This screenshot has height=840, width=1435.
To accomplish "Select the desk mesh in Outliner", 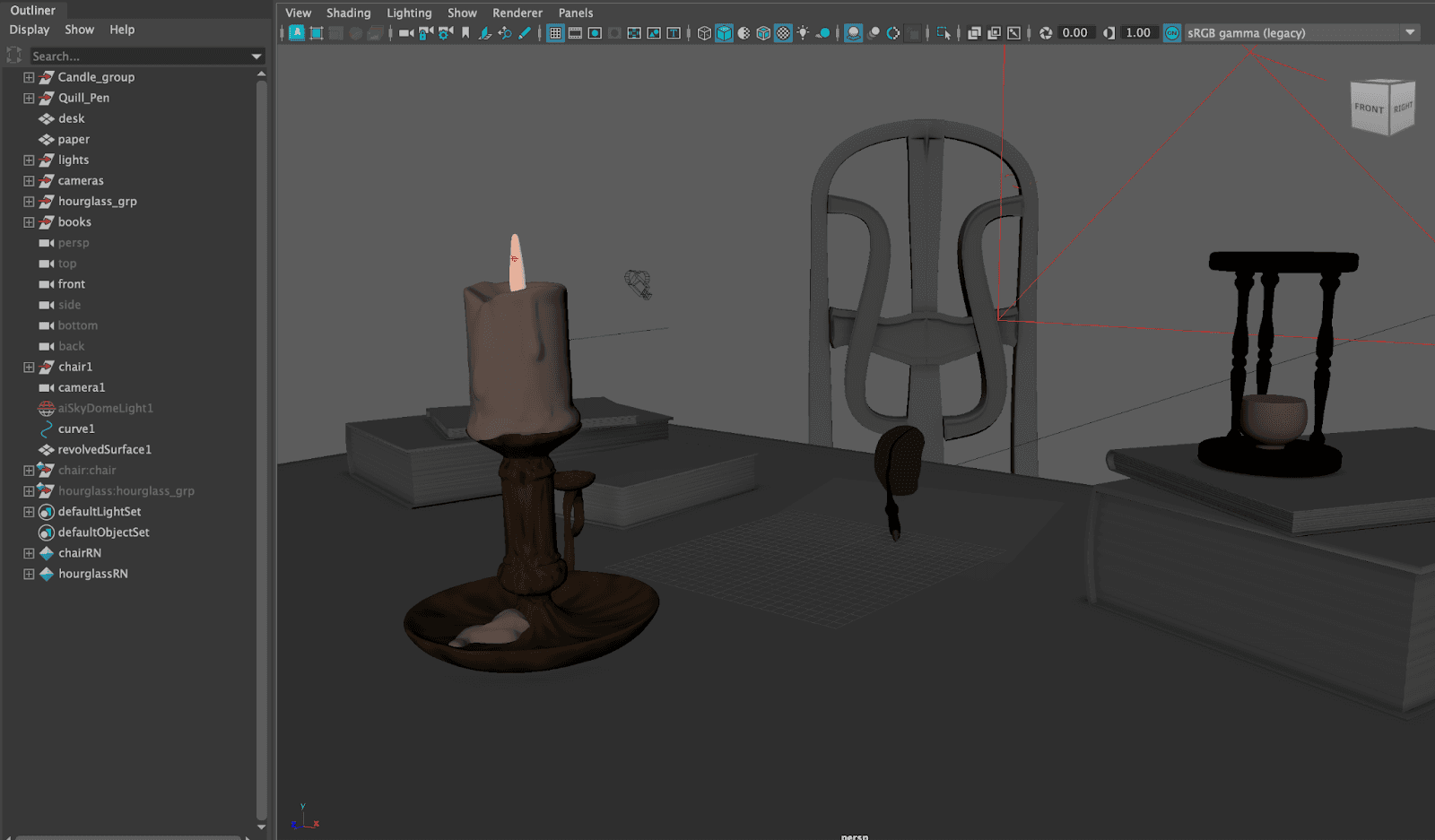I will click(x=72, y=118).
